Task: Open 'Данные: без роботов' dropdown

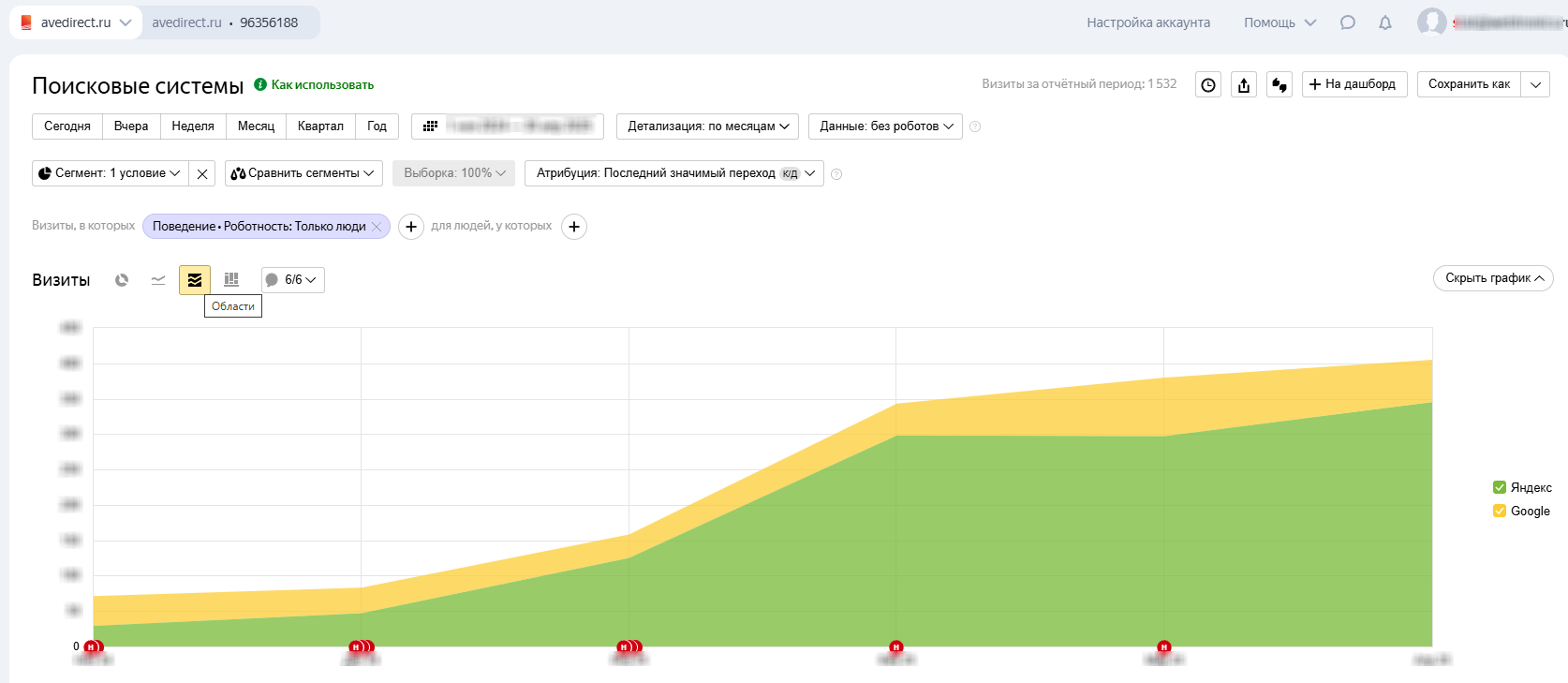Action: pos(885,126)
